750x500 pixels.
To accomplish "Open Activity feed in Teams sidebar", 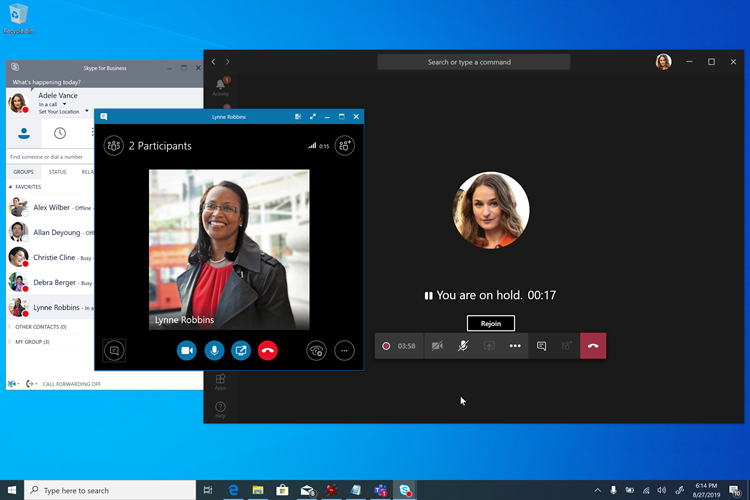I will [221, 87].
